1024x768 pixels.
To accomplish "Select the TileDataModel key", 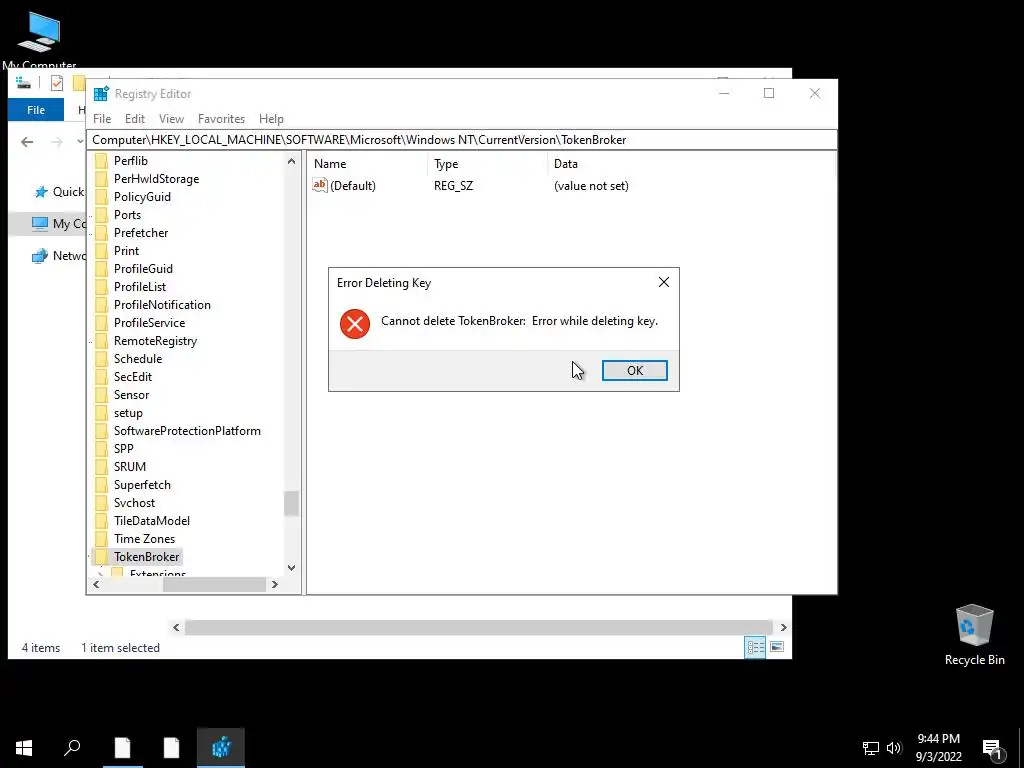I will point(152,520).
